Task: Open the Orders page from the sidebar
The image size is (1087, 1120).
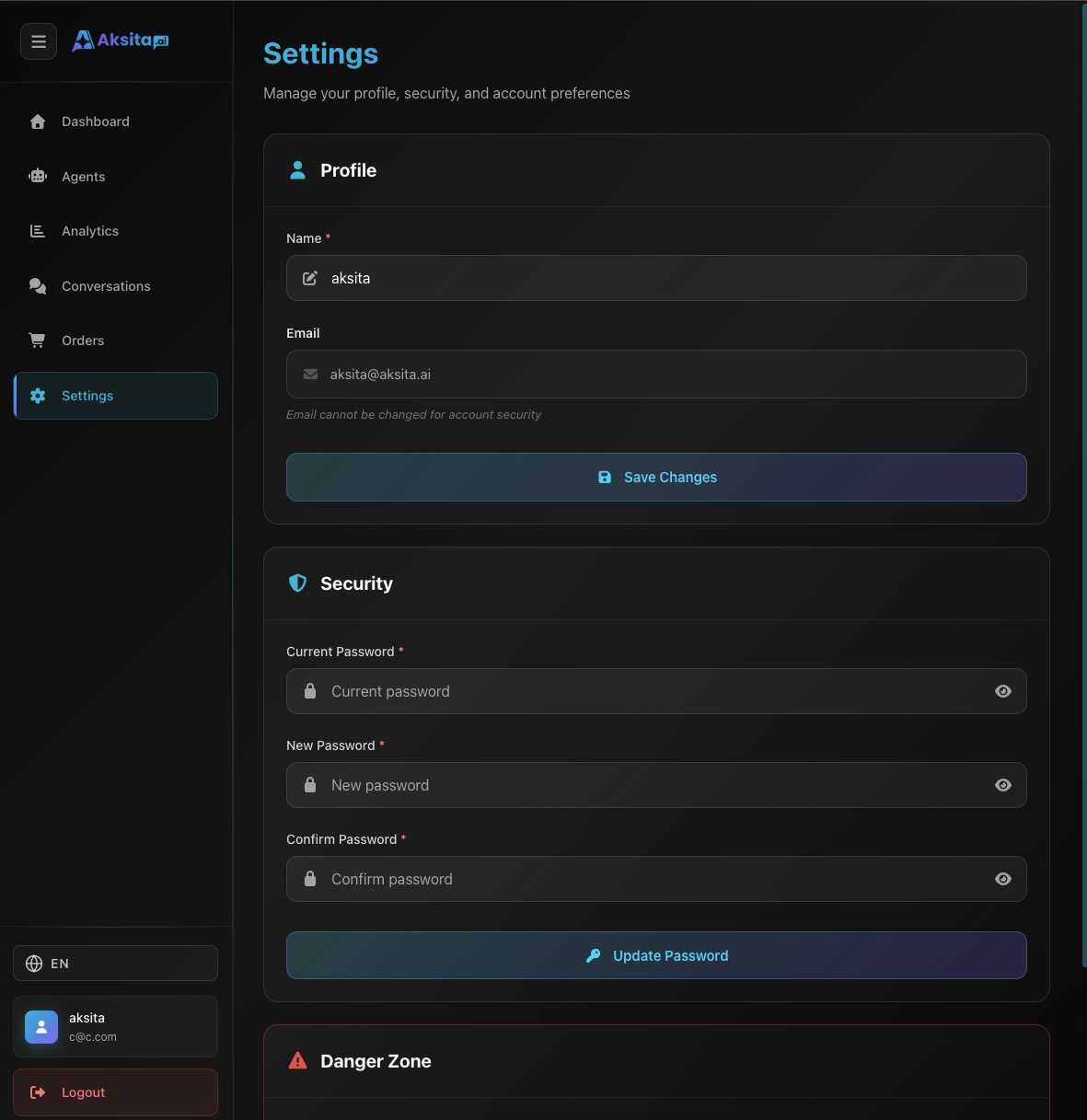Action: [83, 340]
